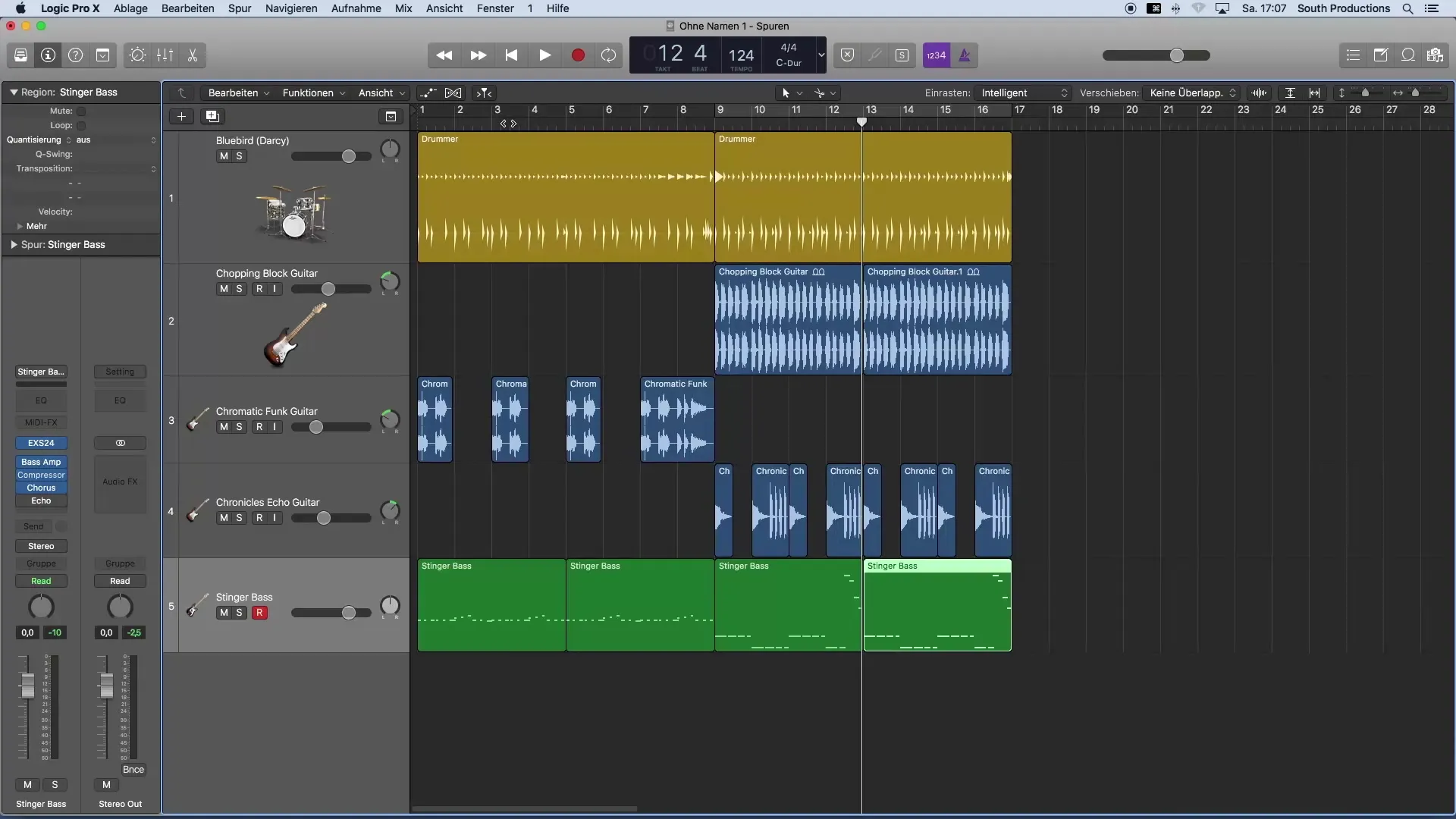Open the Bearbeiten dropdown in tracks area
The width and height of the screenshot is (1456, 819).
tap(239, 93)
